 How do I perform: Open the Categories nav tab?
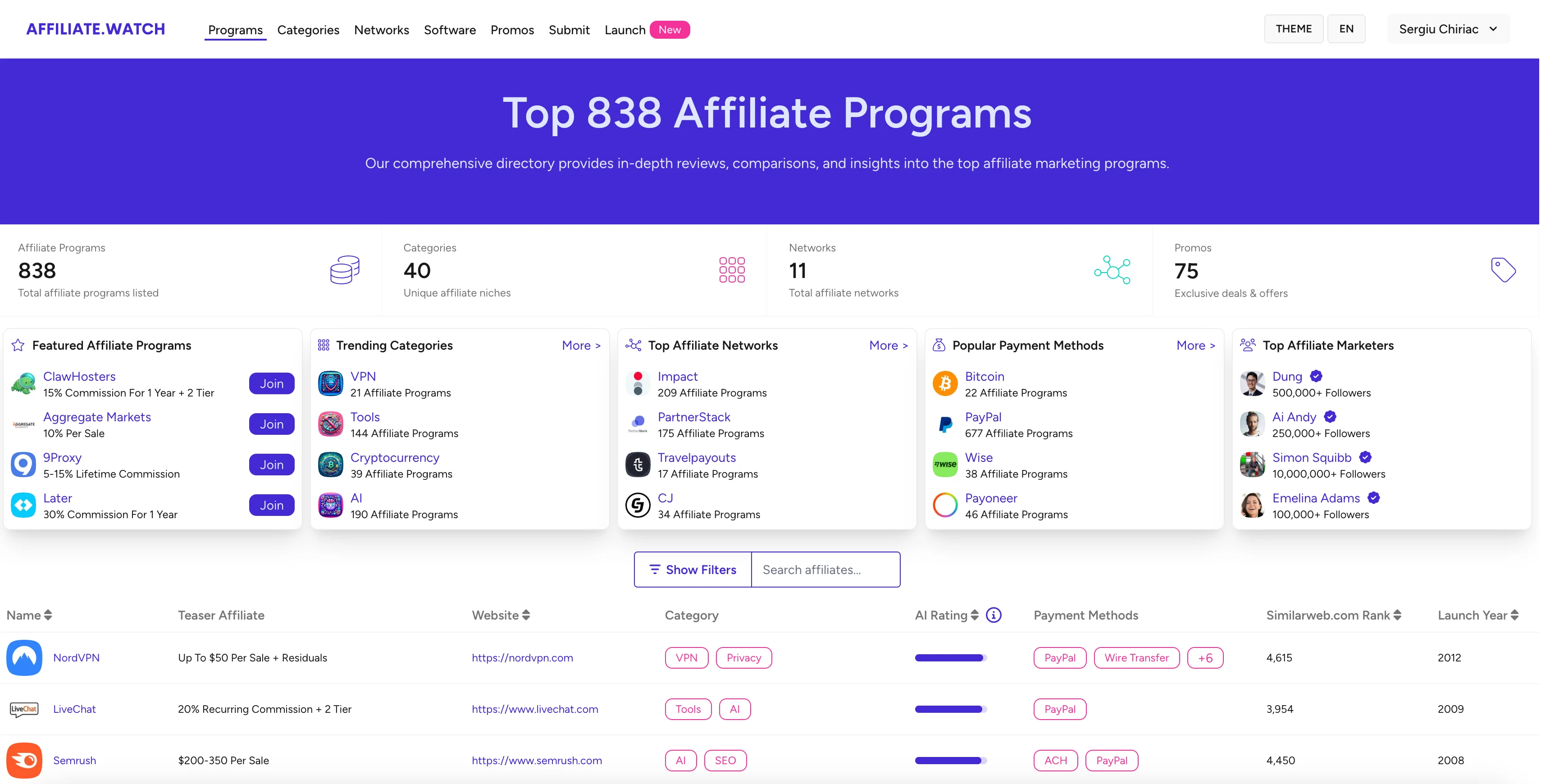(308, 30)
